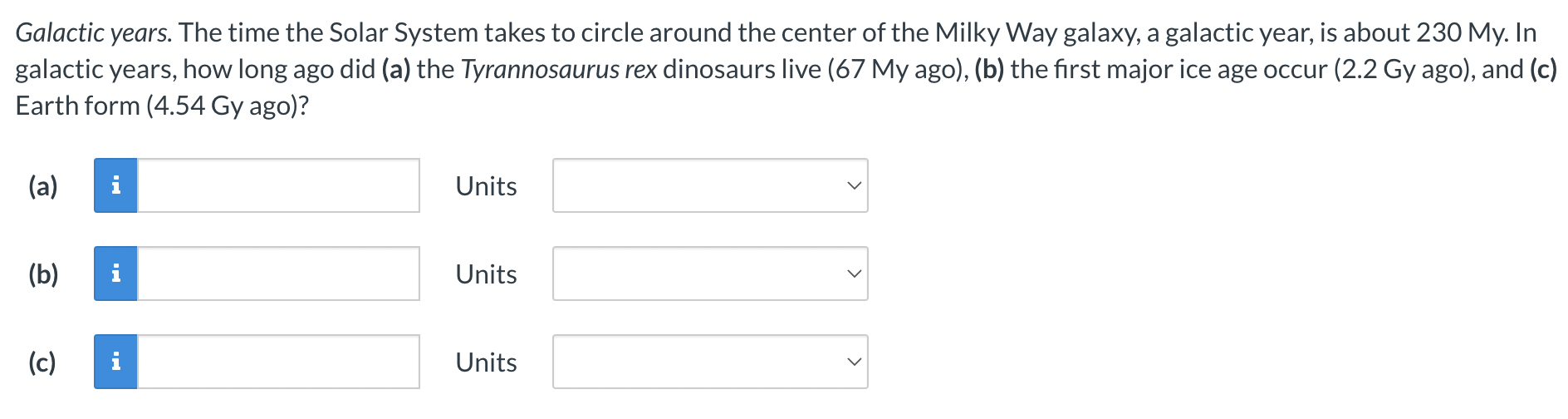Click the info icon for part (a)
This screenshot has width=1568, height=419.
pos(115,185)
